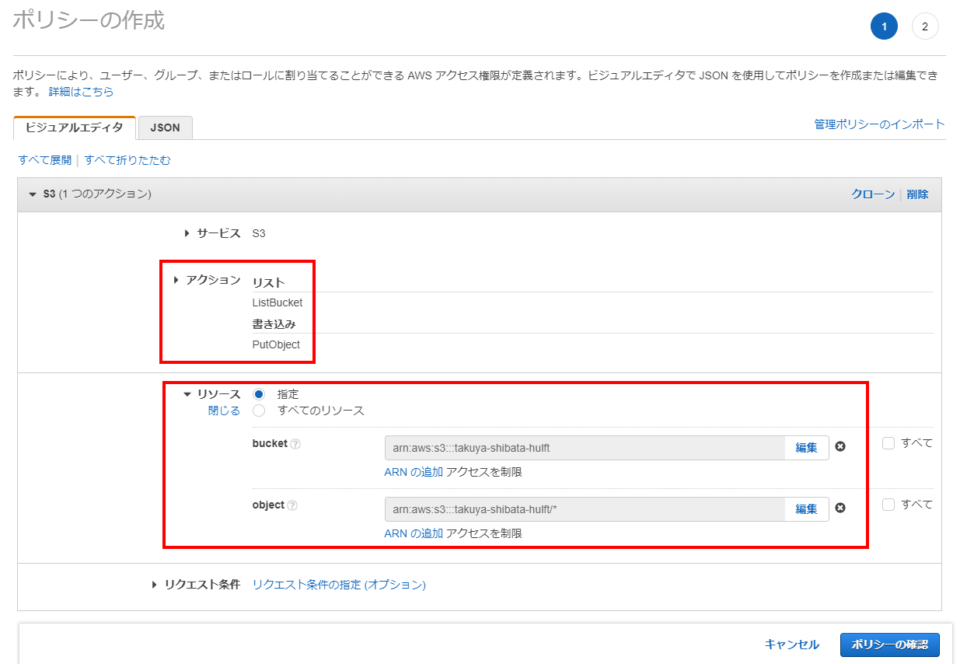960x664 pixels.
Task: Select the すべてのリソース radio button
Action: 259,411
